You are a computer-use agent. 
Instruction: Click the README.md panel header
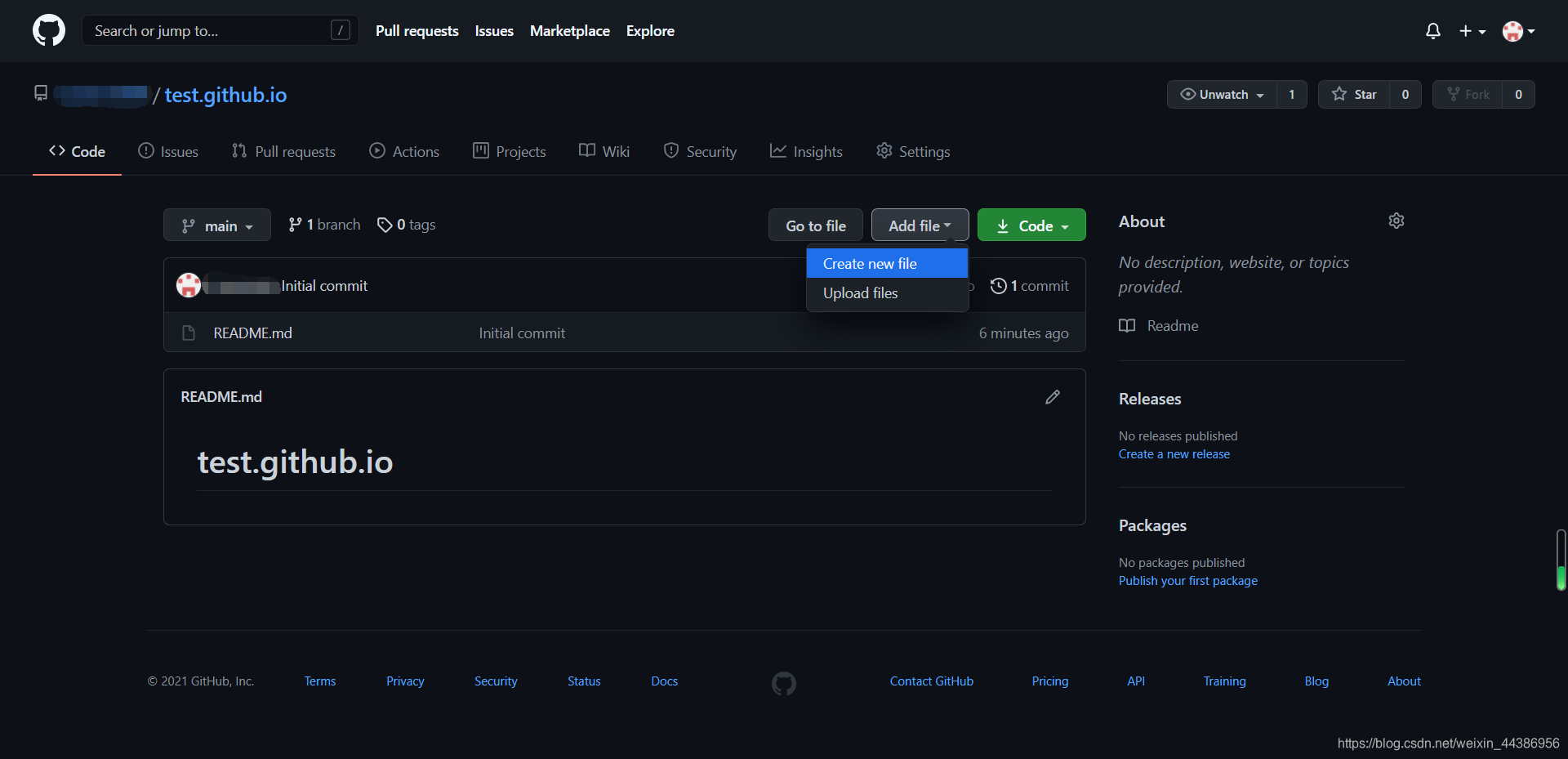pos(221,397)
